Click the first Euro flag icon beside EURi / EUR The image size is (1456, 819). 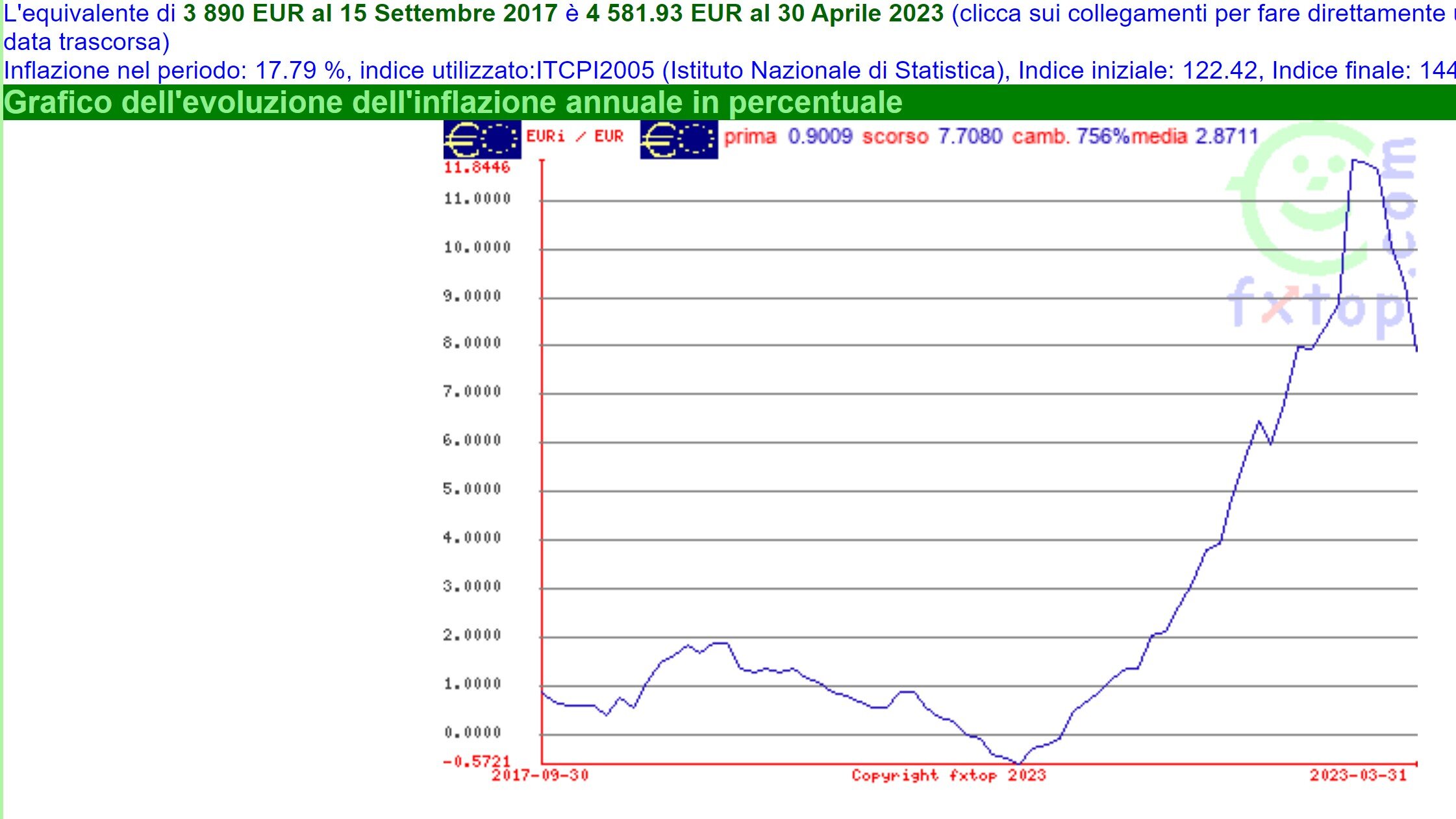pos(483,139)
